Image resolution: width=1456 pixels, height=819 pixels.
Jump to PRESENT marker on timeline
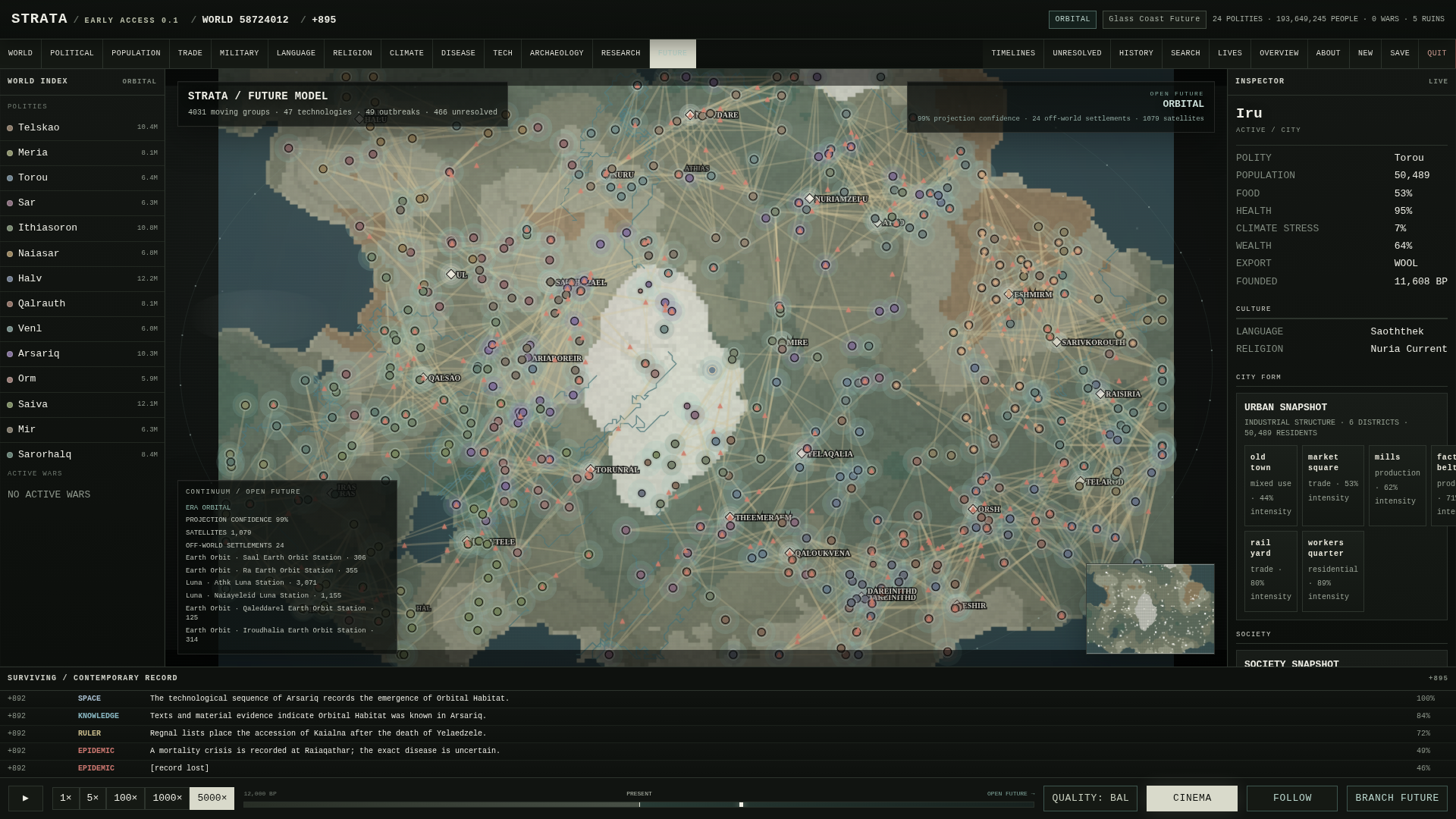[639, 794]
